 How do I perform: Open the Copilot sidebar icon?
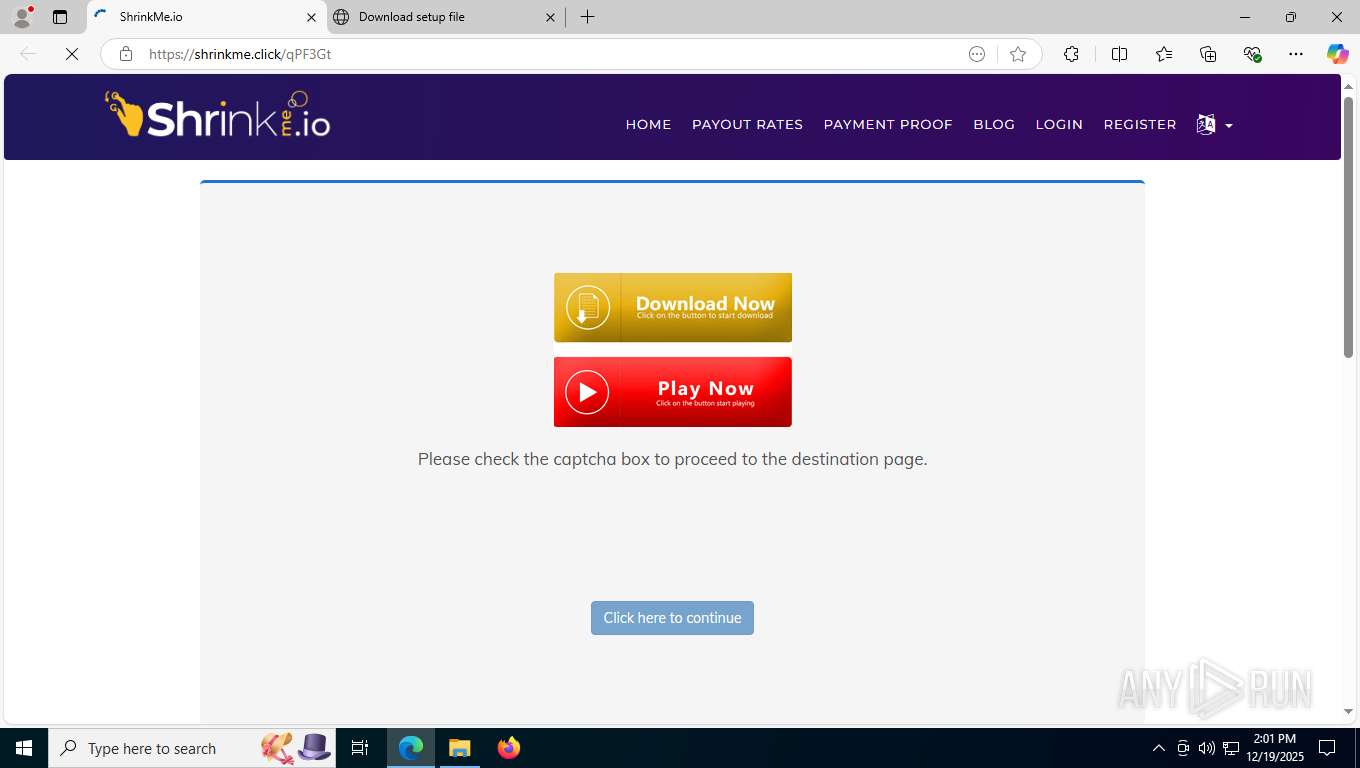1338,54
